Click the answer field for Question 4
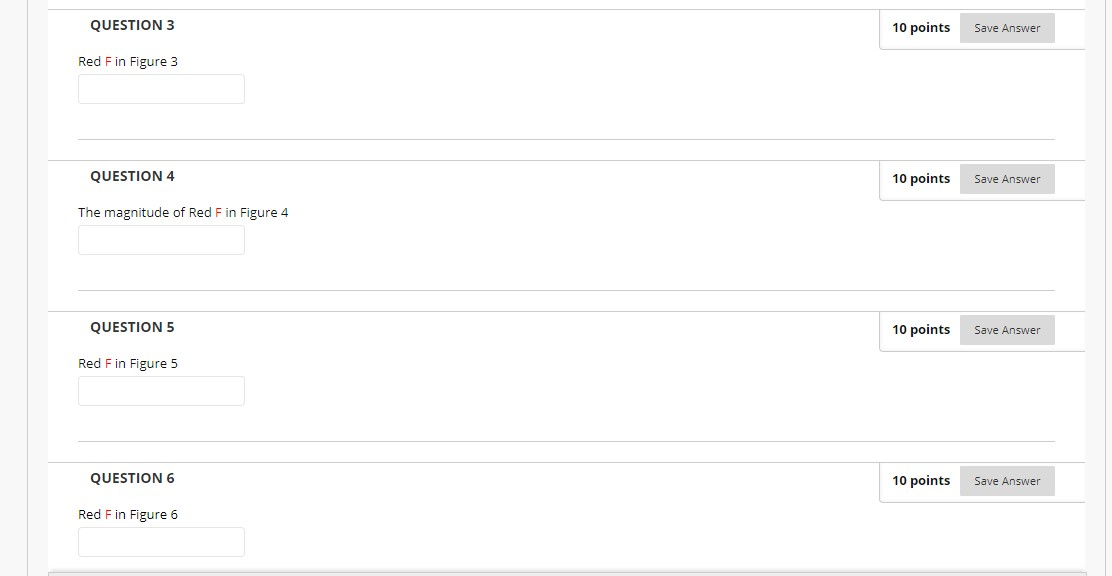This screenshot has width=1112, height=576. pos(162,240)
